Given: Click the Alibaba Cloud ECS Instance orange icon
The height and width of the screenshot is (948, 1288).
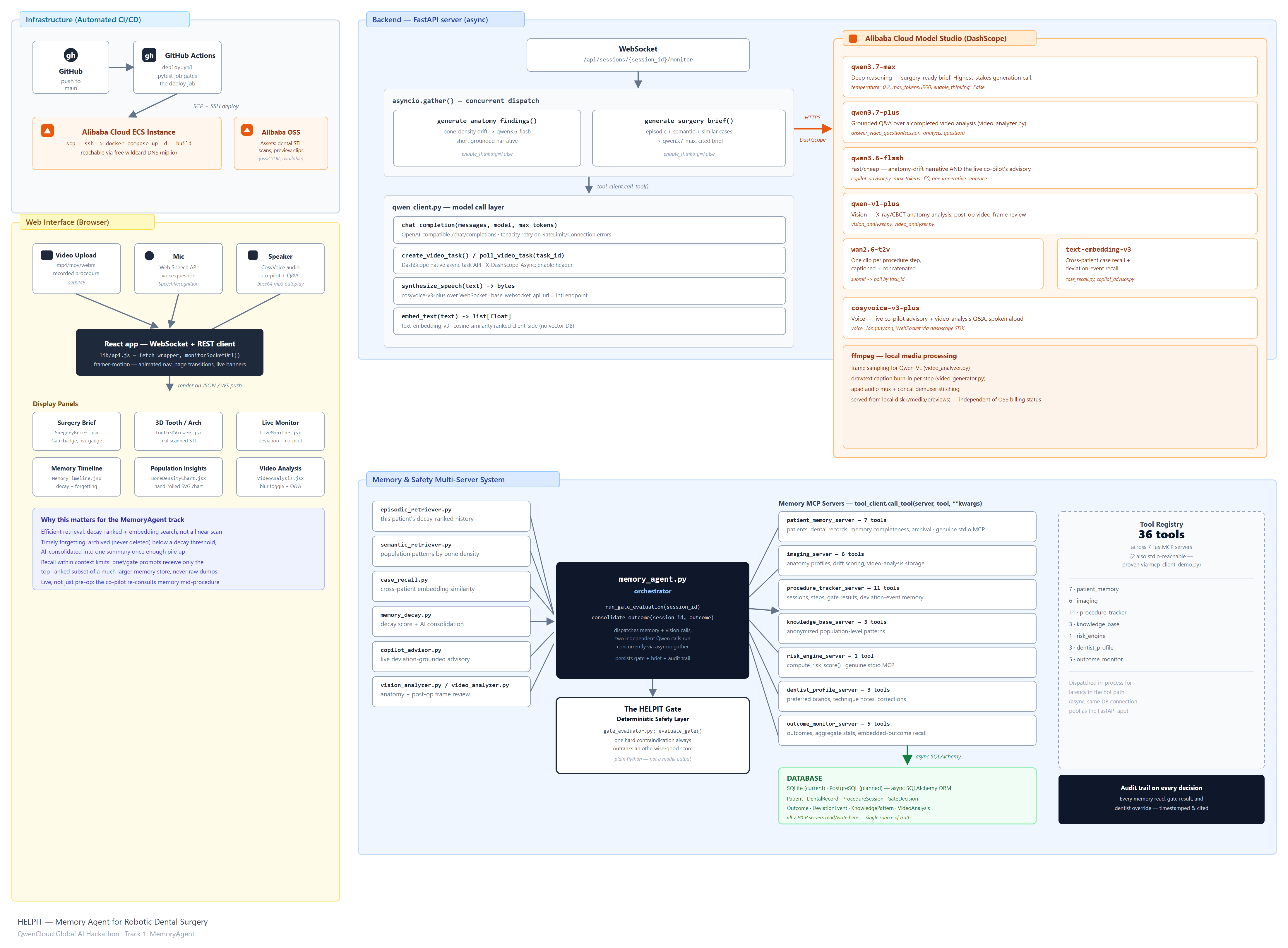Looking at the screenshot, I should point(48,131).
